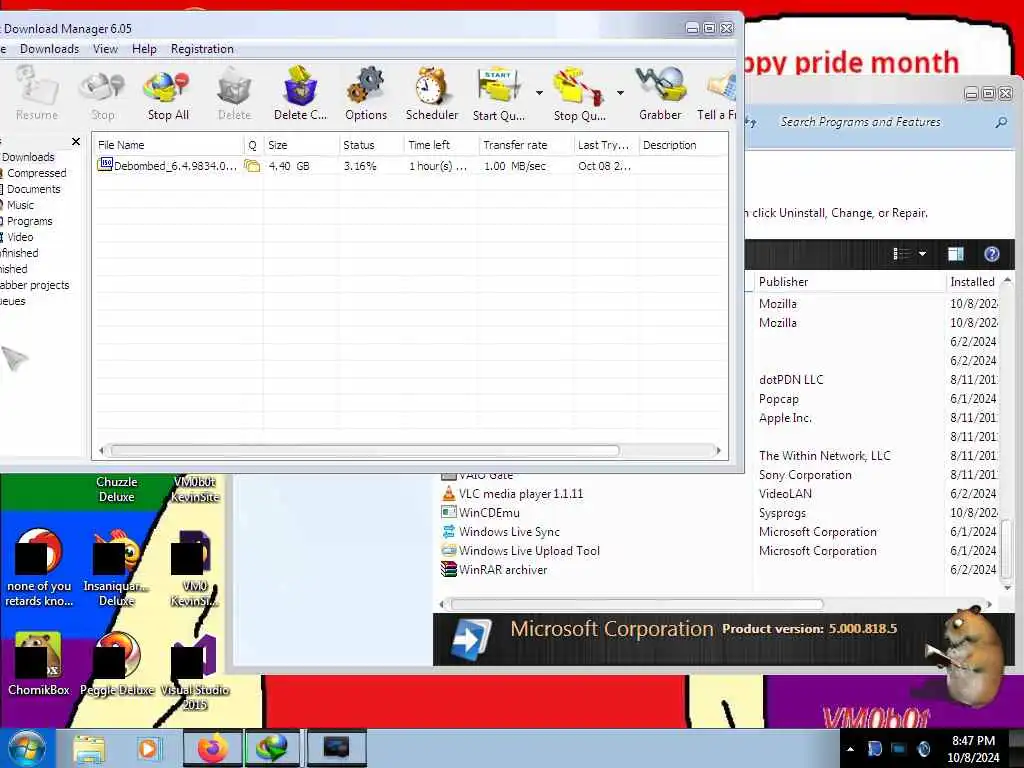Expand the Start Queue dropdown arrow
The image size is (1024, 768).
539,93
